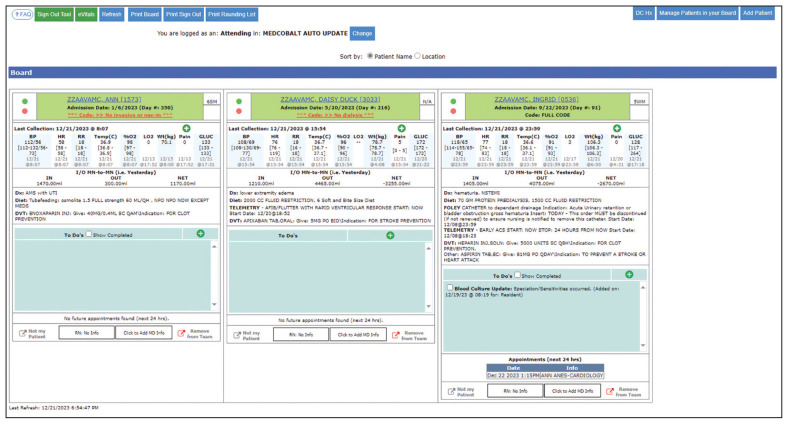Click RN: No Info on Ann's card

86,333
